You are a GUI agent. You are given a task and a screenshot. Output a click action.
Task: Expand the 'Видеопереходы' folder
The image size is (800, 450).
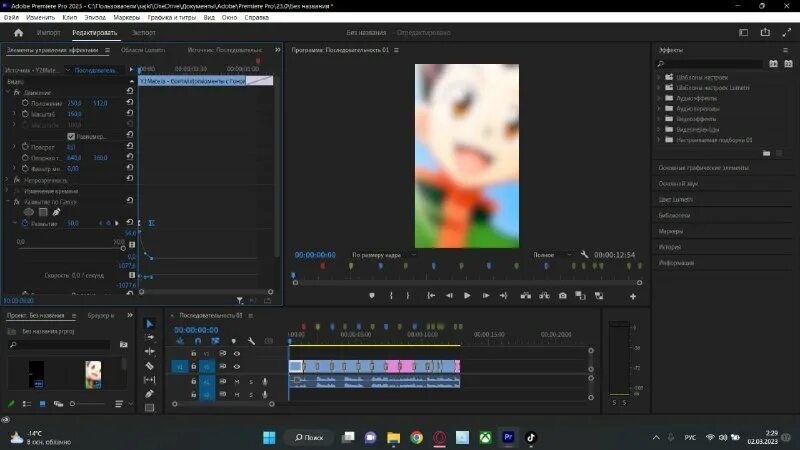659,130
